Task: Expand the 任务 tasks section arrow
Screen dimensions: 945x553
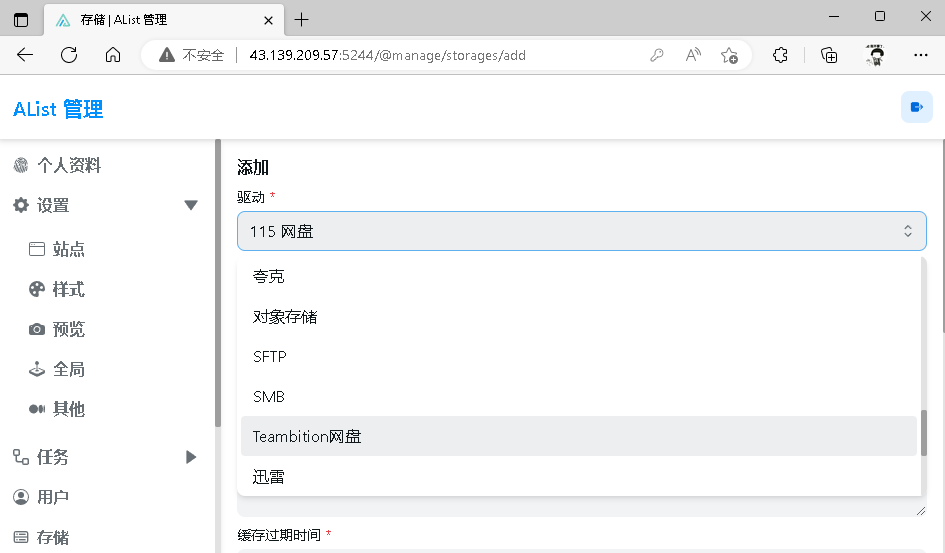Action: pyautogui.click(x=191, y=457)
